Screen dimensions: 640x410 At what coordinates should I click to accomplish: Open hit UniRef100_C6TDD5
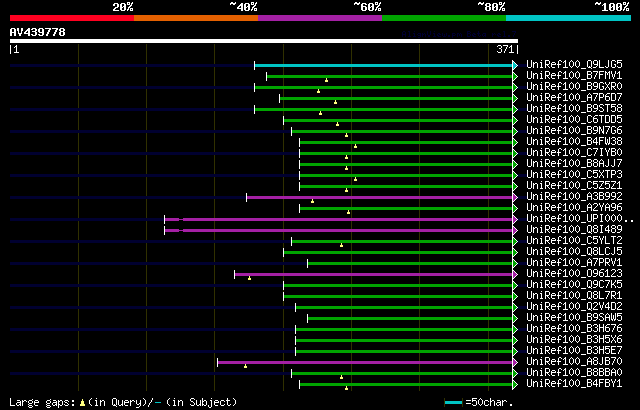click(574, 120)
